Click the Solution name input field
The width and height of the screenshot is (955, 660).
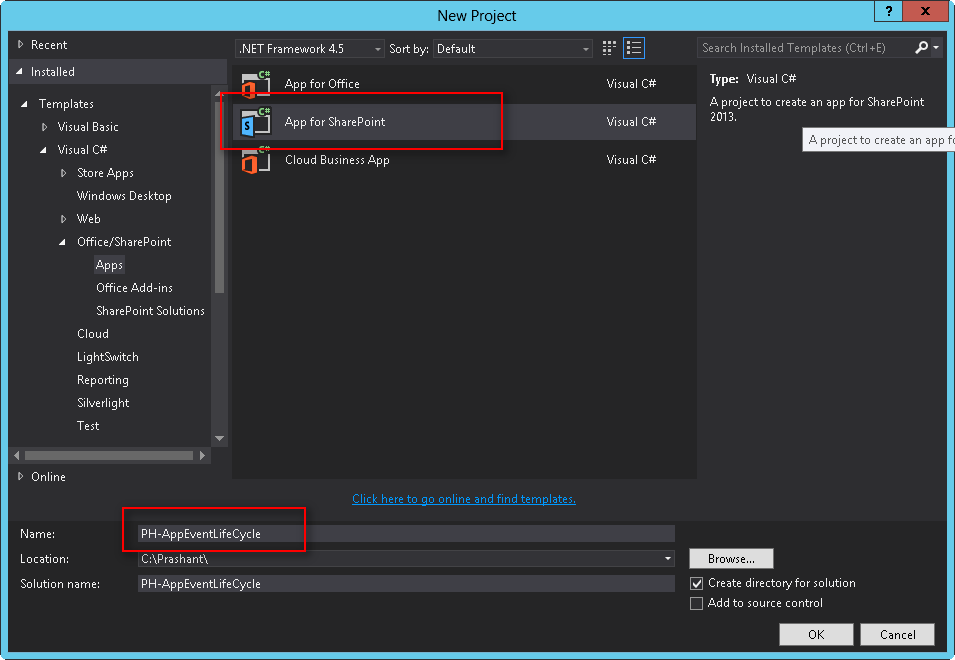click(x=406, y=584)
